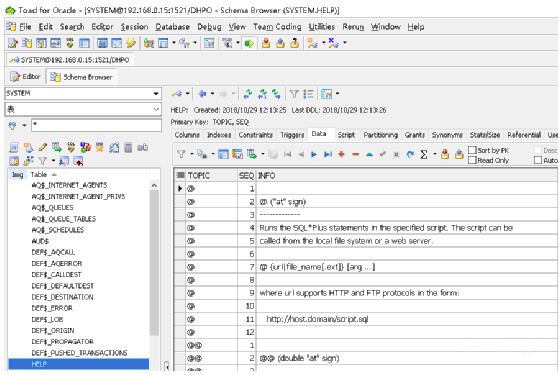560x375 pixels.
Task: Open the Partitioning tab
Action: (380, 135)
